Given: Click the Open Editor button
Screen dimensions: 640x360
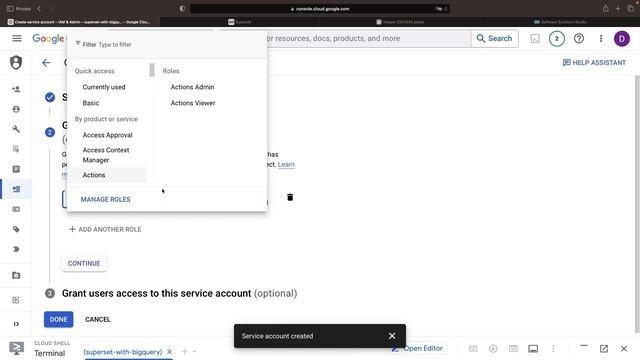Looking at the screenshot, I should [x=418, y=348].
